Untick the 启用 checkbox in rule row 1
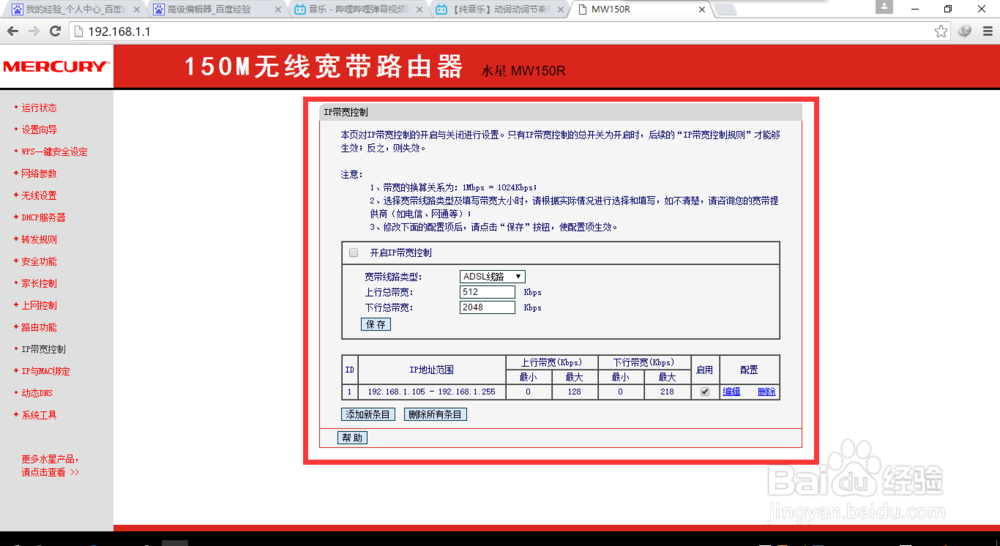Viewport: 1000px width, 546px height. tap(705, 392)
